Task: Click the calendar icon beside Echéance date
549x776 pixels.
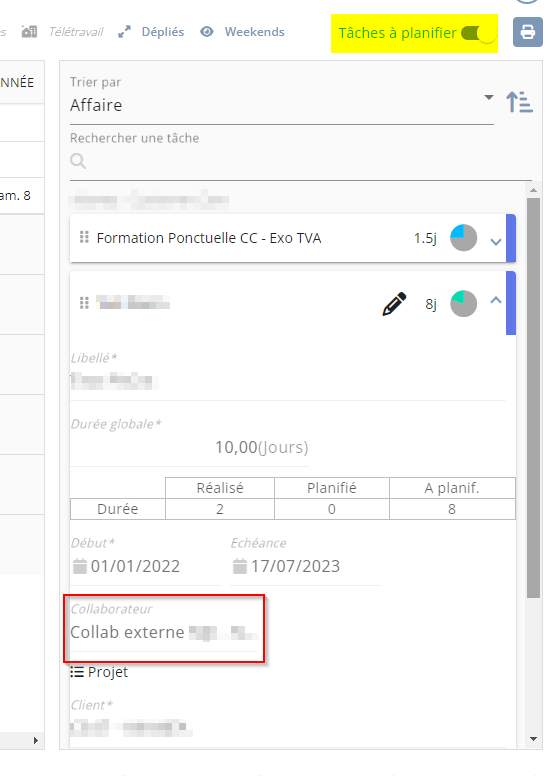Action: click(x=240, y=566)
